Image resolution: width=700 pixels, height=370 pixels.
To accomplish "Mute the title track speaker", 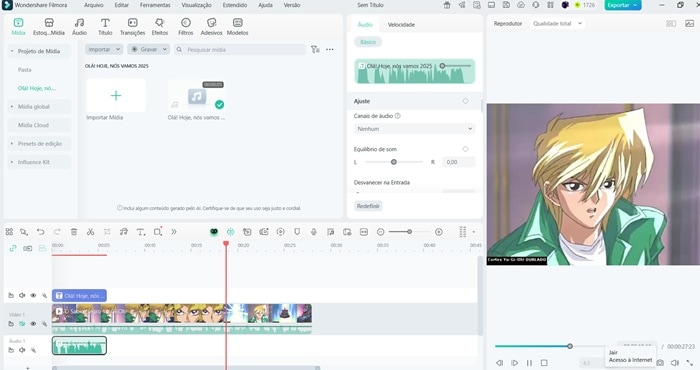I will [x=22, y=295].
